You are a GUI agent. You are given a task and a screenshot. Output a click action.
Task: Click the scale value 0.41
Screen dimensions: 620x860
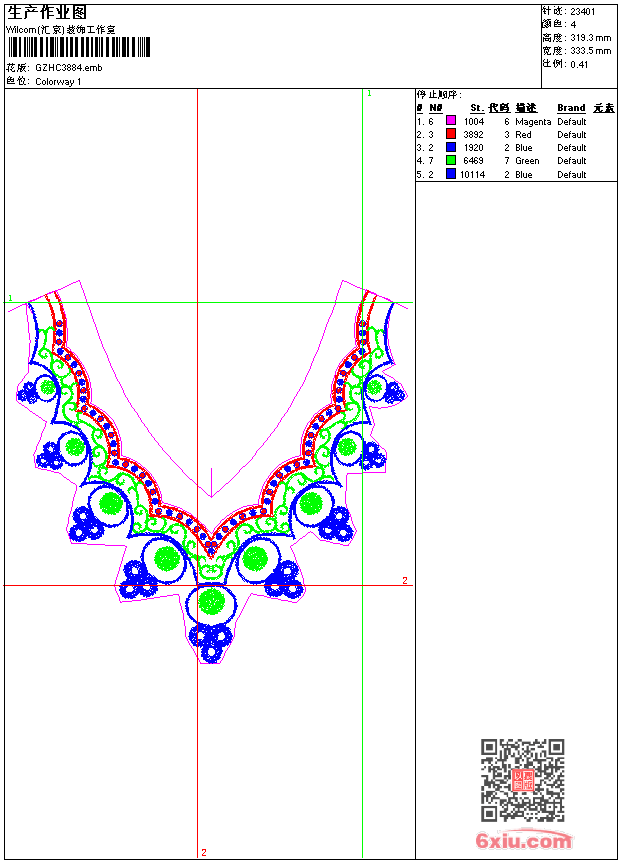(x=579, y=65)
